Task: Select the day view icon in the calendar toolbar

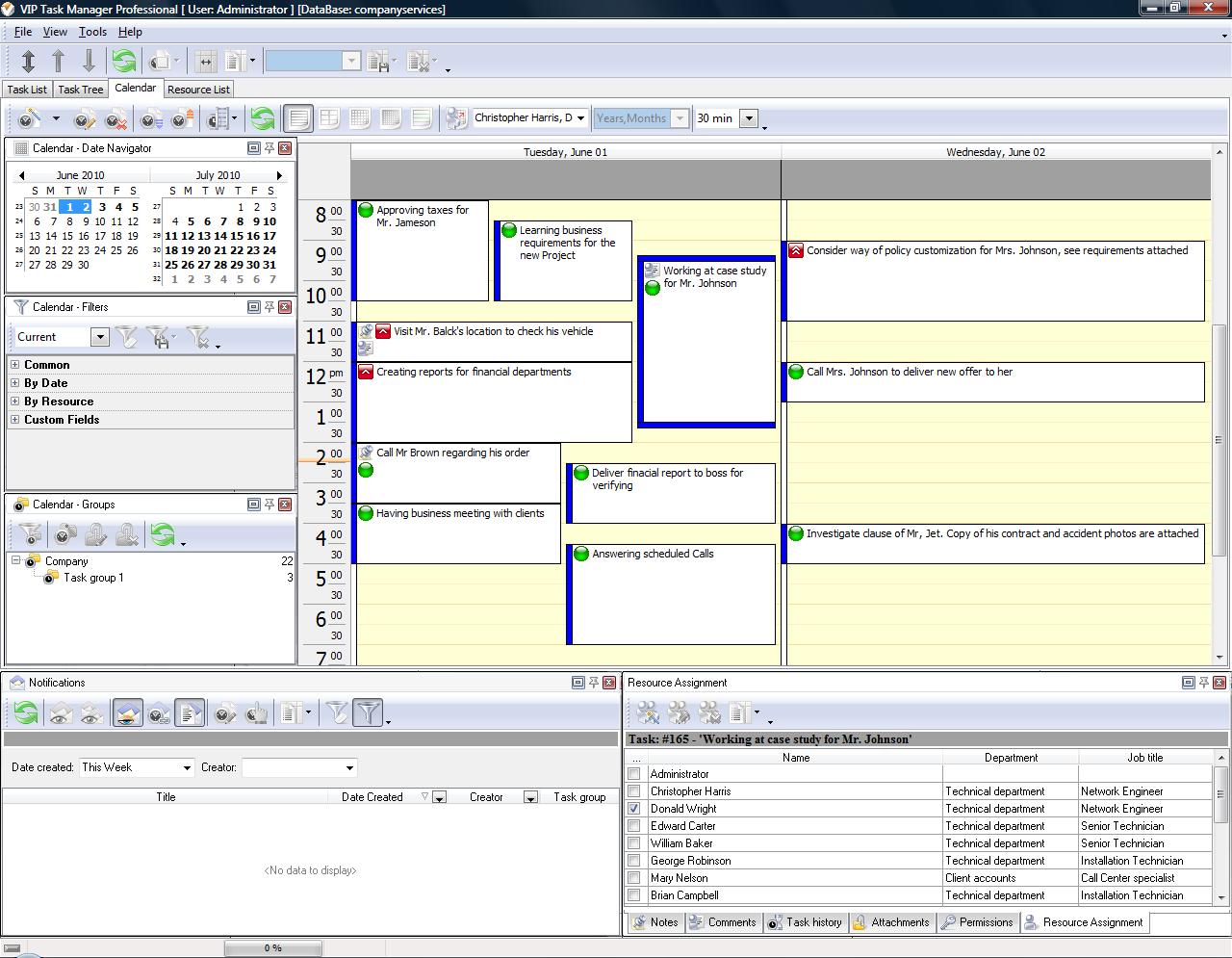Action: (x=298, y=118)
